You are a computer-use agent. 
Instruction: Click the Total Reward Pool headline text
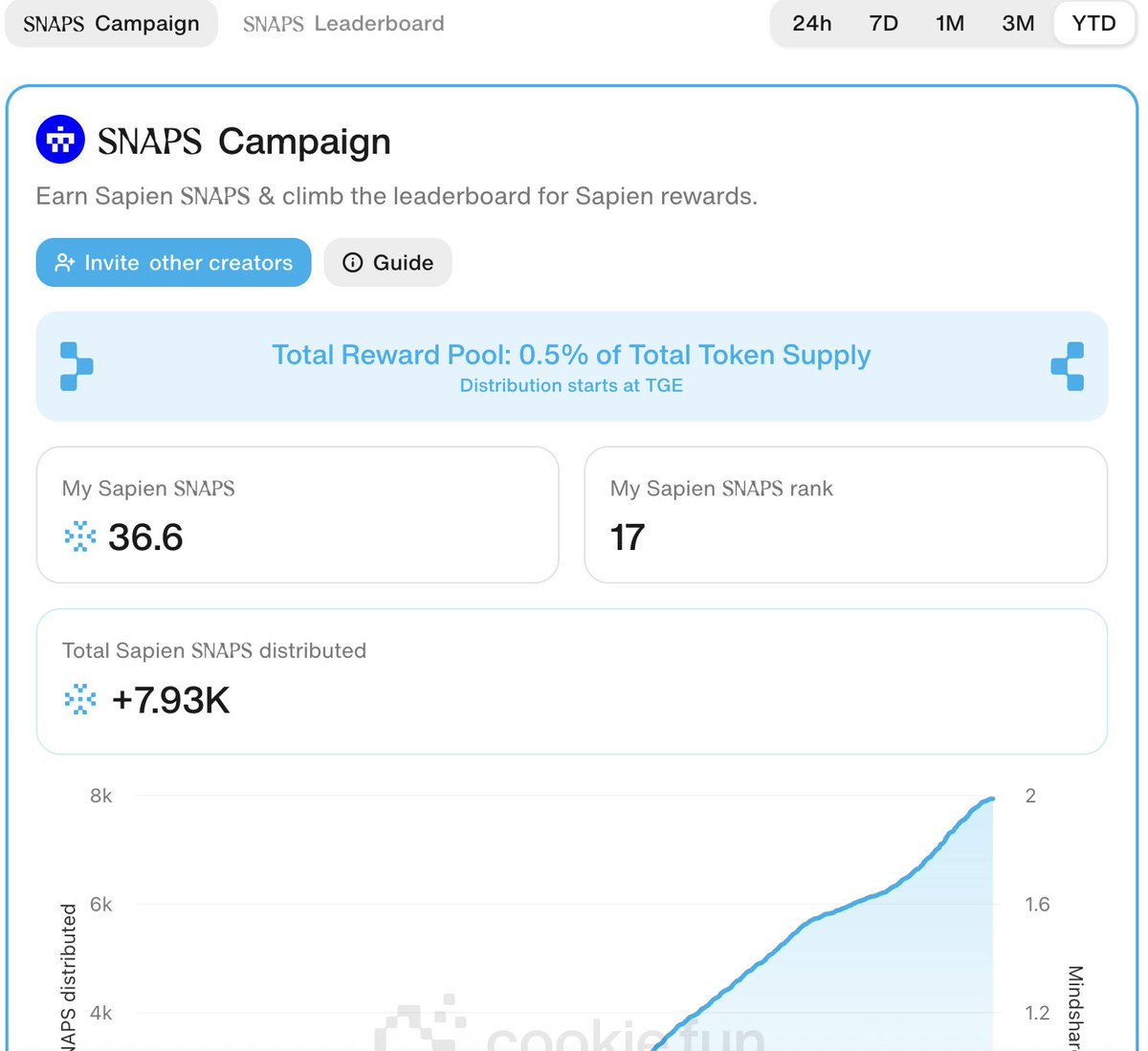pos(571,355)
